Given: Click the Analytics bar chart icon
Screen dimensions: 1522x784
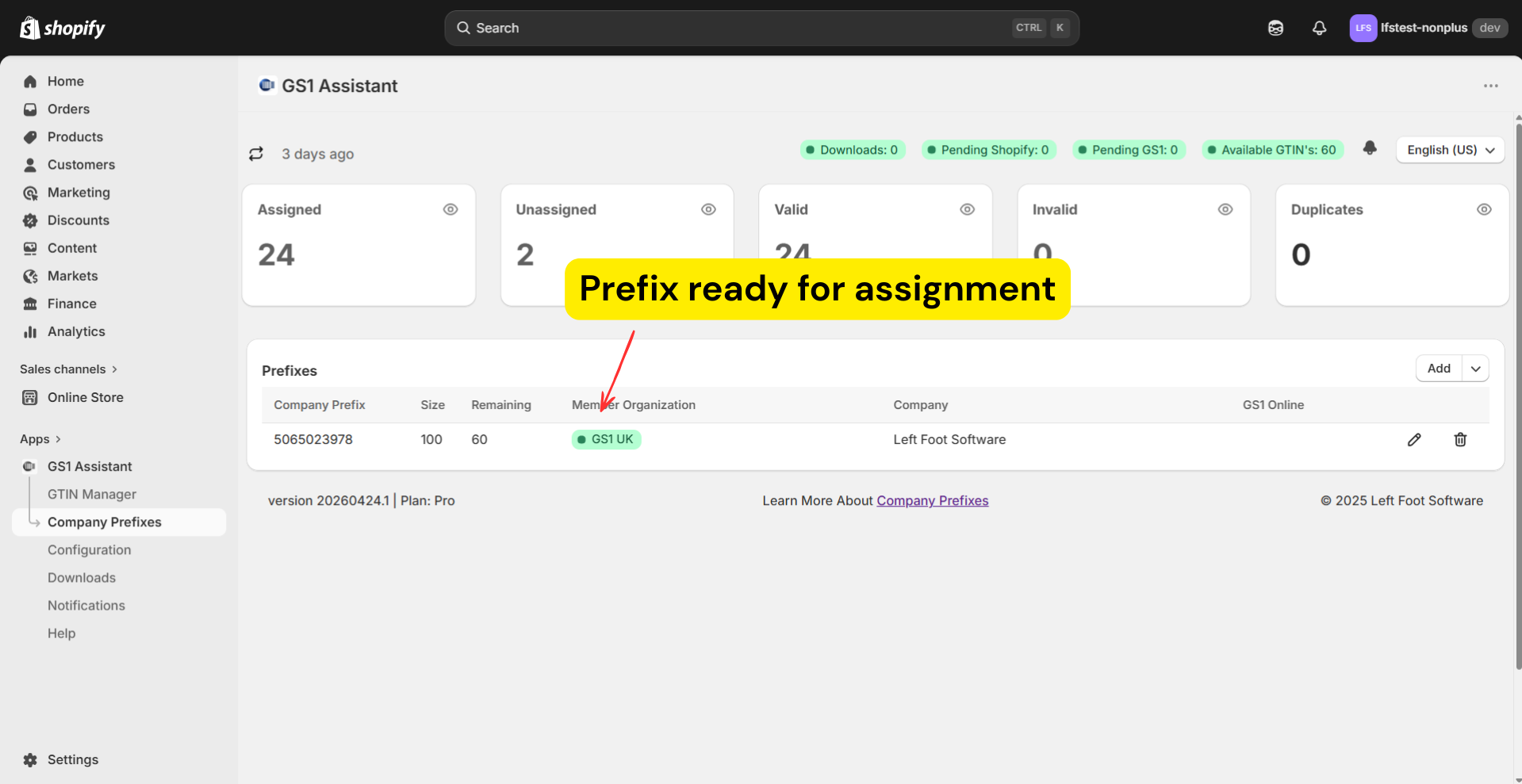Looking at the screenshot, I should click(x=30, y=331).
